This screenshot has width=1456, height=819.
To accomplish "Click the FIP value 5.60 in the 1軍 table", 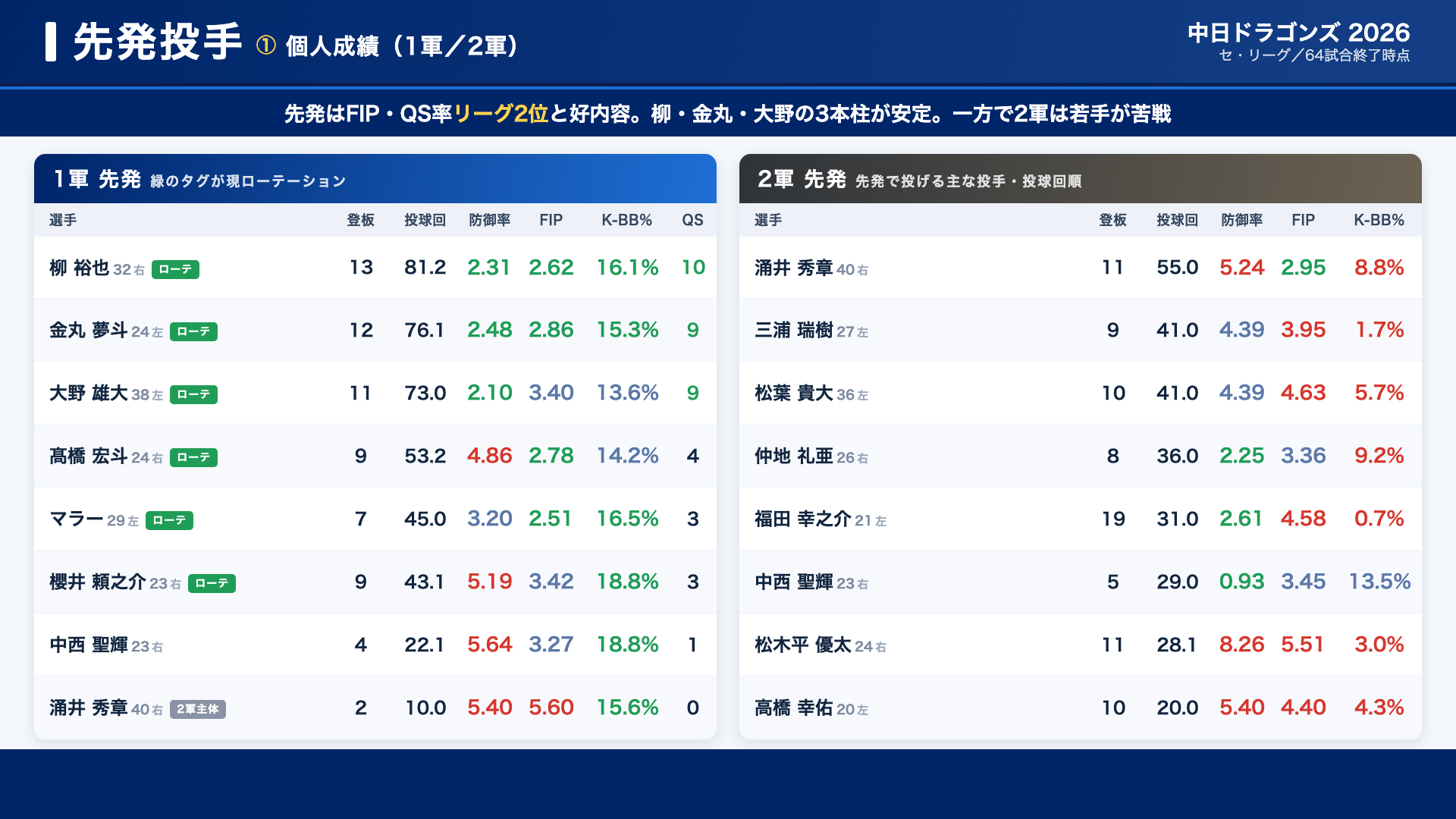I will (x=551, y=708).
